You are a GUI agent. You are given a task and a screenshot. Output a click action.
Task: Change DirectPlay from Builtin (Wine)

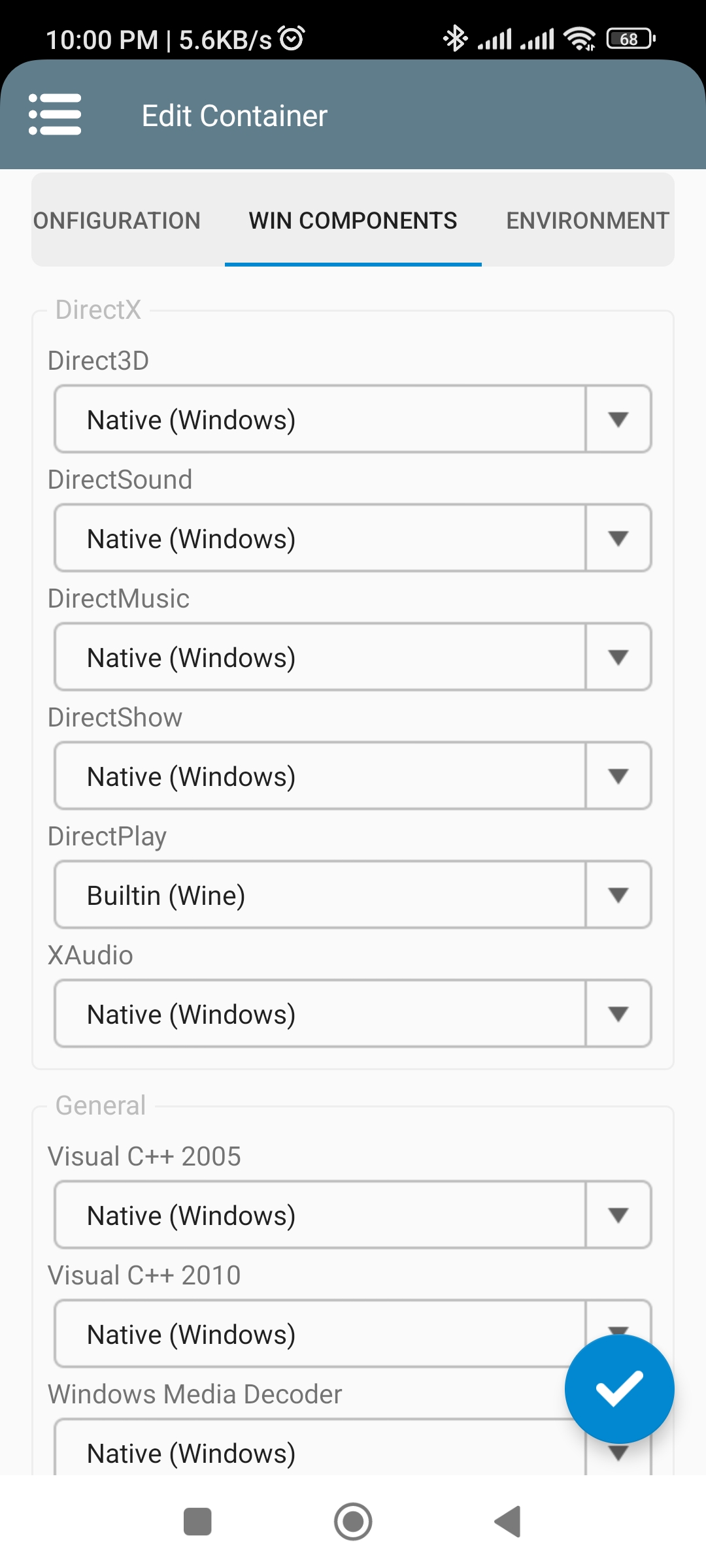[x=353, y=895]
